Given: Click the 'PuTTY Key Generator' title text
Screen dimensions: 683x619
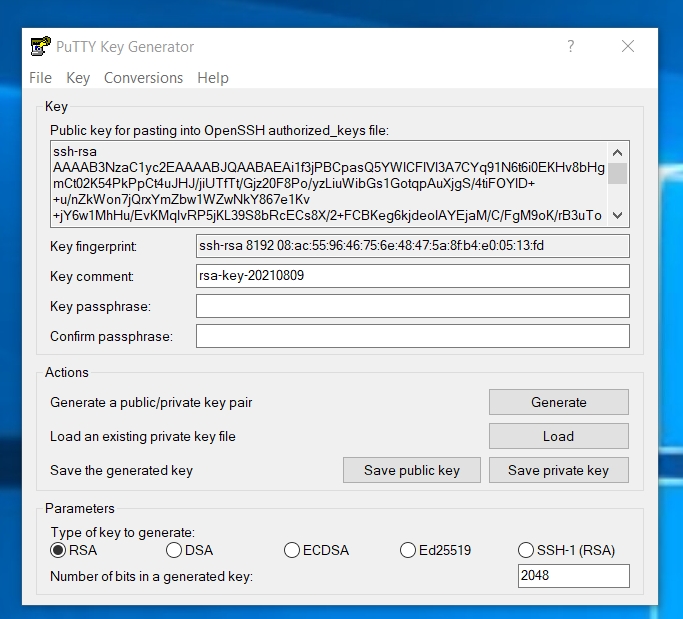Looking at the screenshot, I should click(125, 47).
